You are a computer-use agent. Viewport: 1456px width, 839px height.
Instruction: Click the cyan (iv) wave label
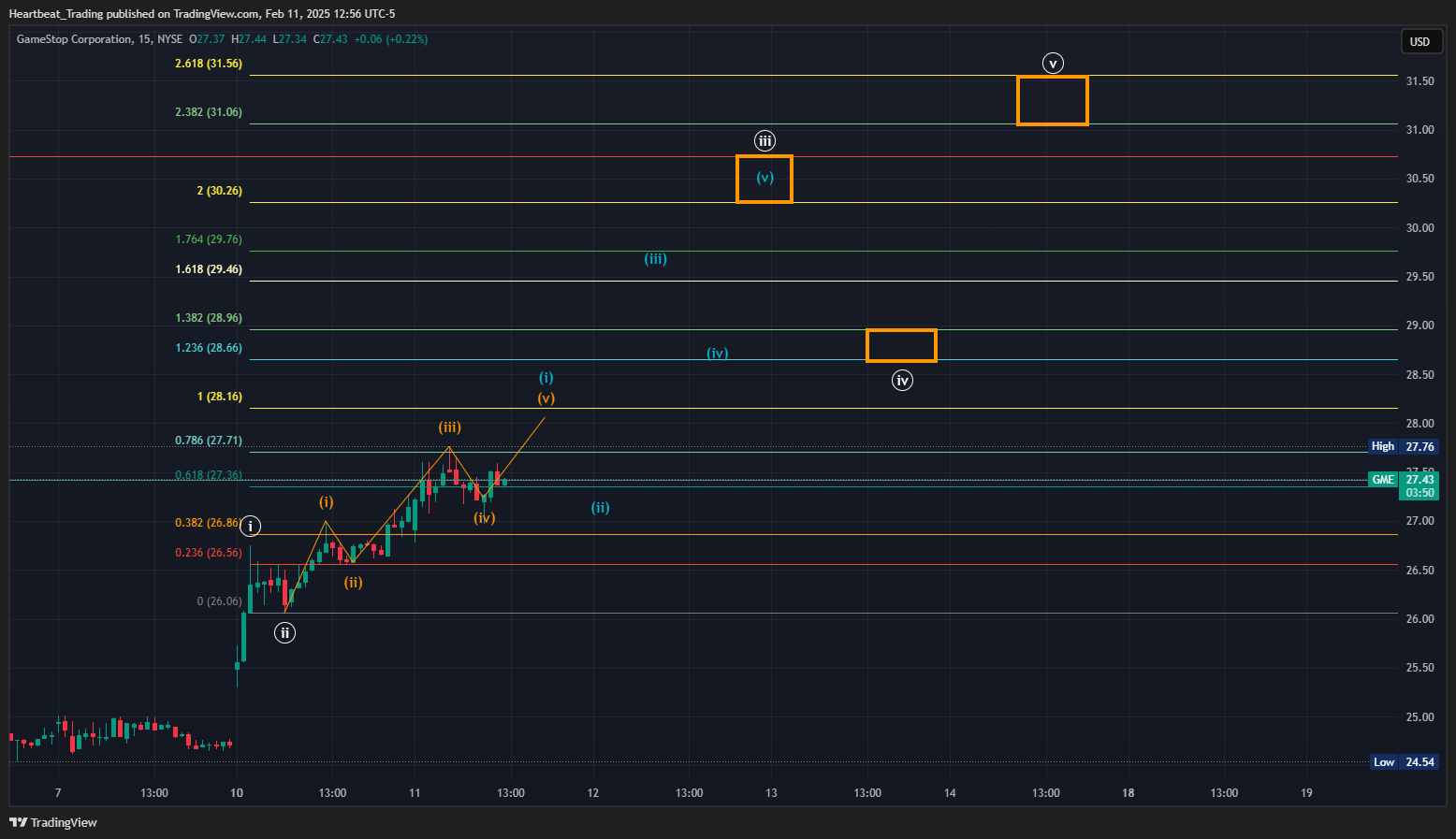point(718,354)
